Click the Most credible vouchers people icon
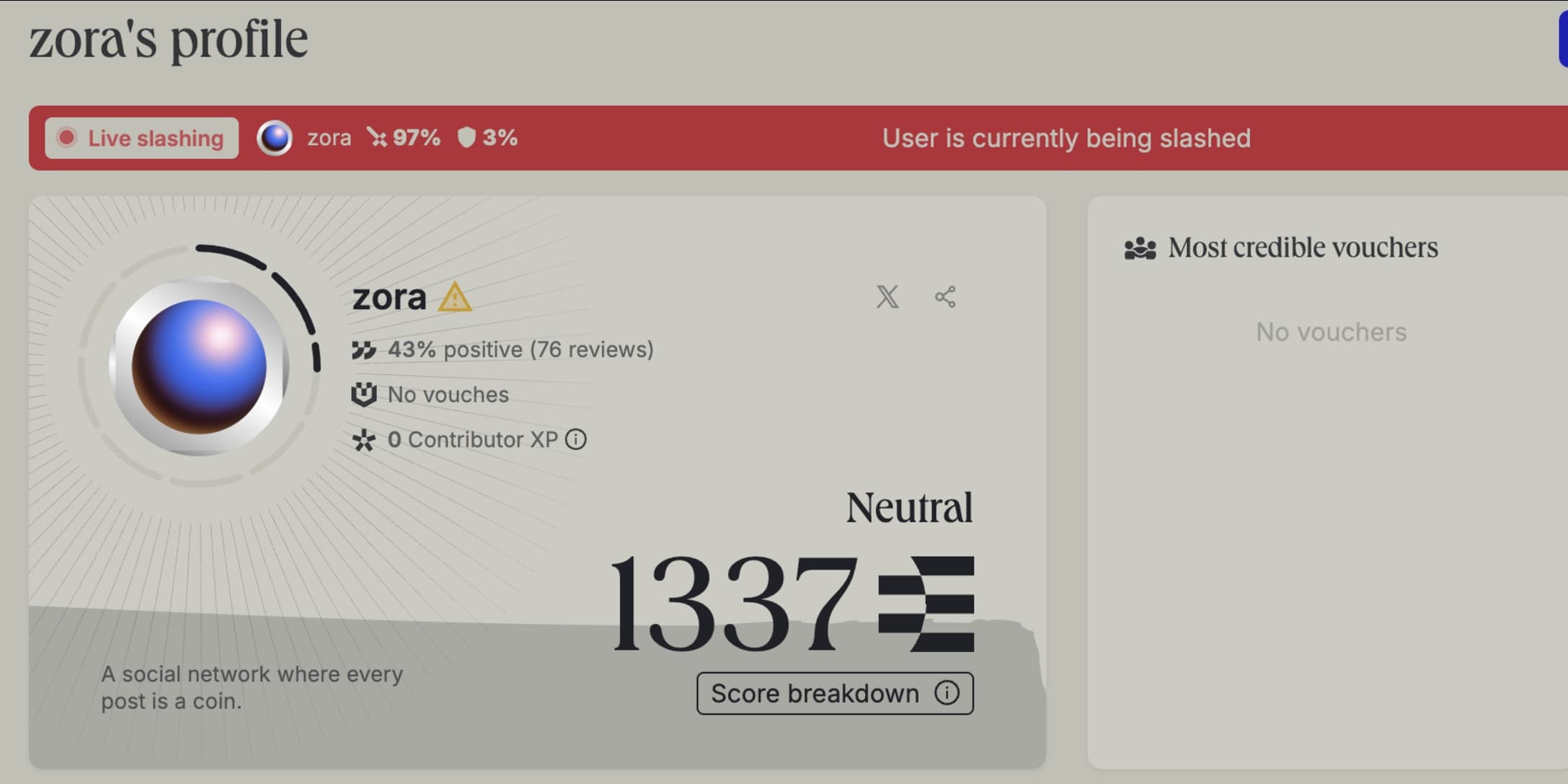The image size is (1568, 784). click(1140, 248)
